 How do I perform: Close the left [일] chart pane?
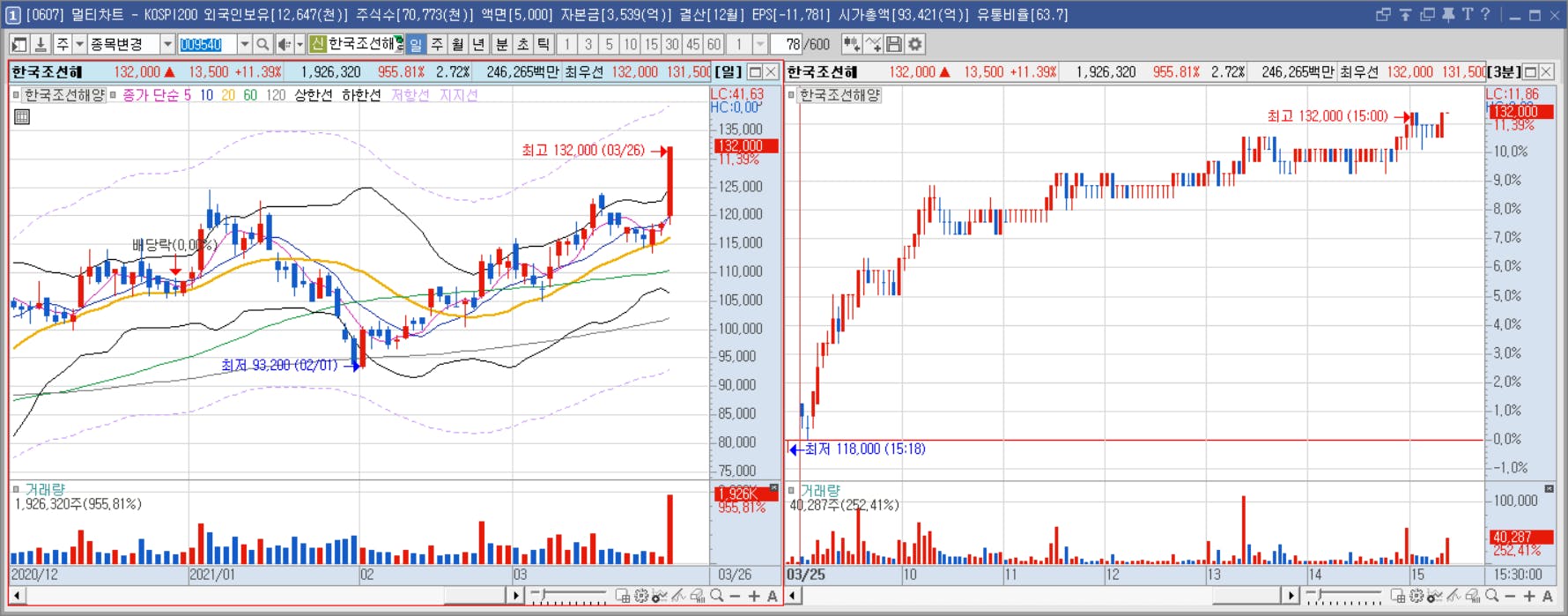click(771, 71)
